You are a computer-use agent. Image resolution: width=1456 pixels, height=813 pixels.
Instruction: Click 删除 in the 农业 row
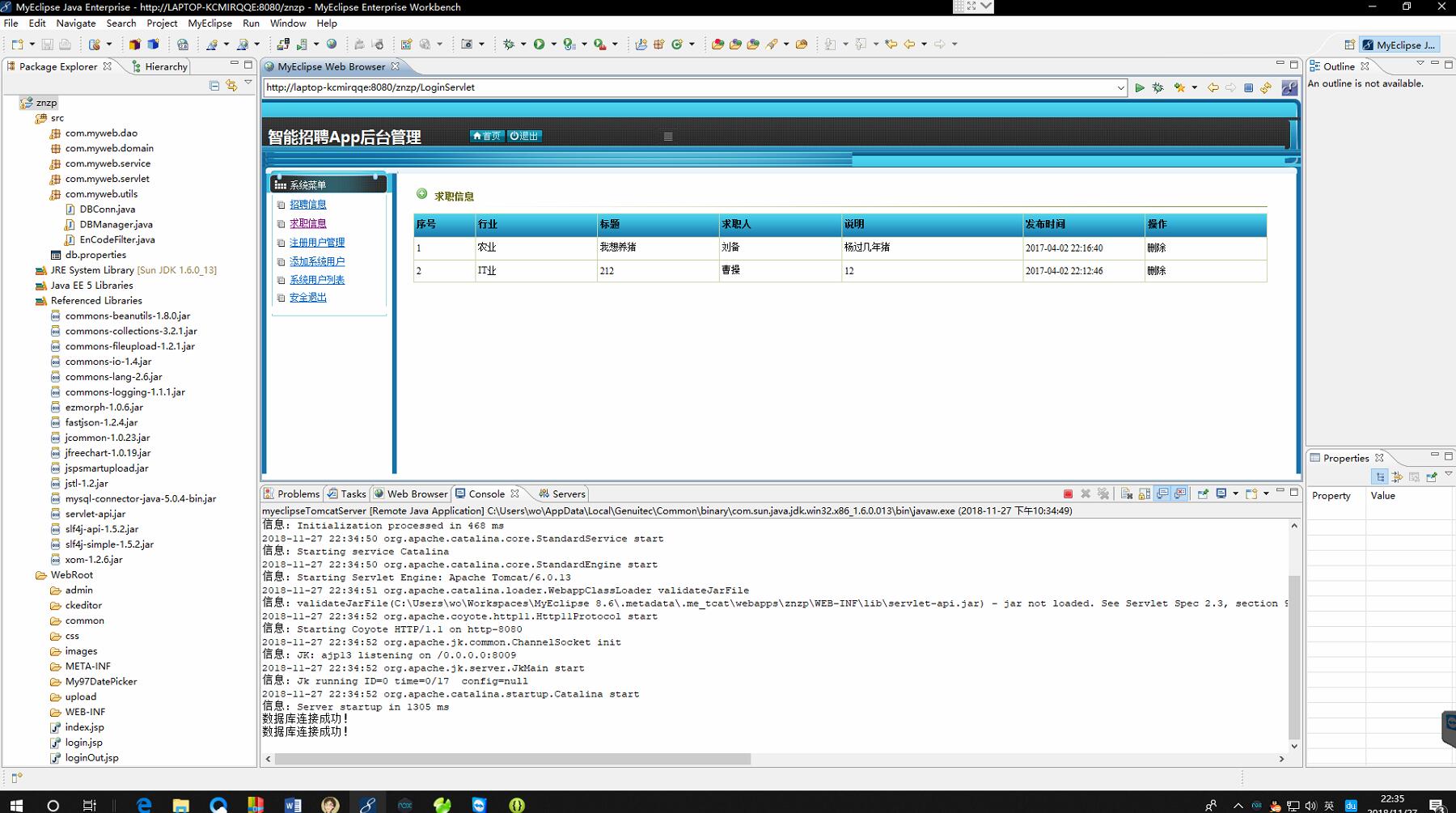[1156, 248]
